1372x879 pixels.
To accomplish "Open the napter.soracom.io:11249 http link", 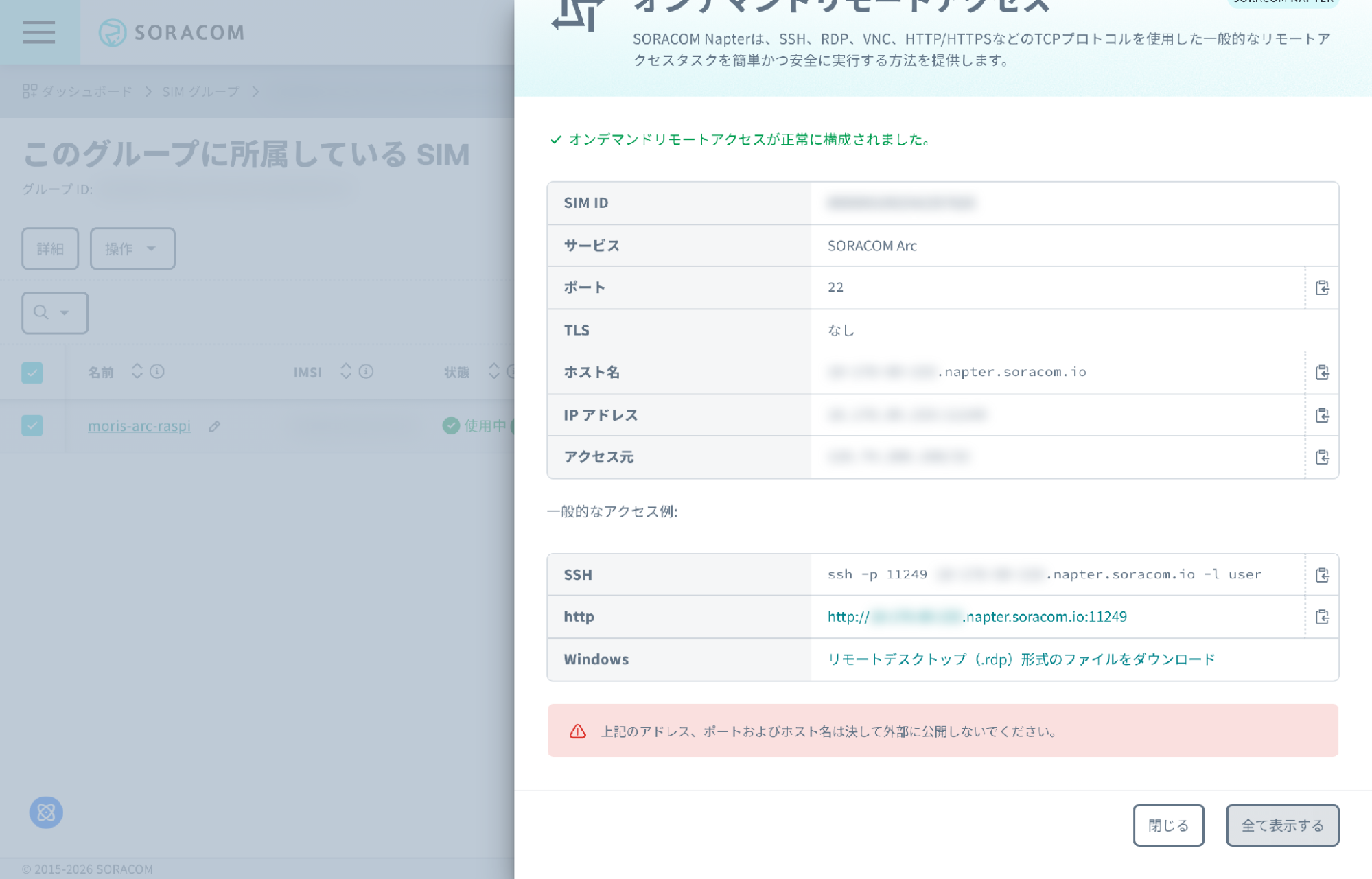I will coord(977,616).
